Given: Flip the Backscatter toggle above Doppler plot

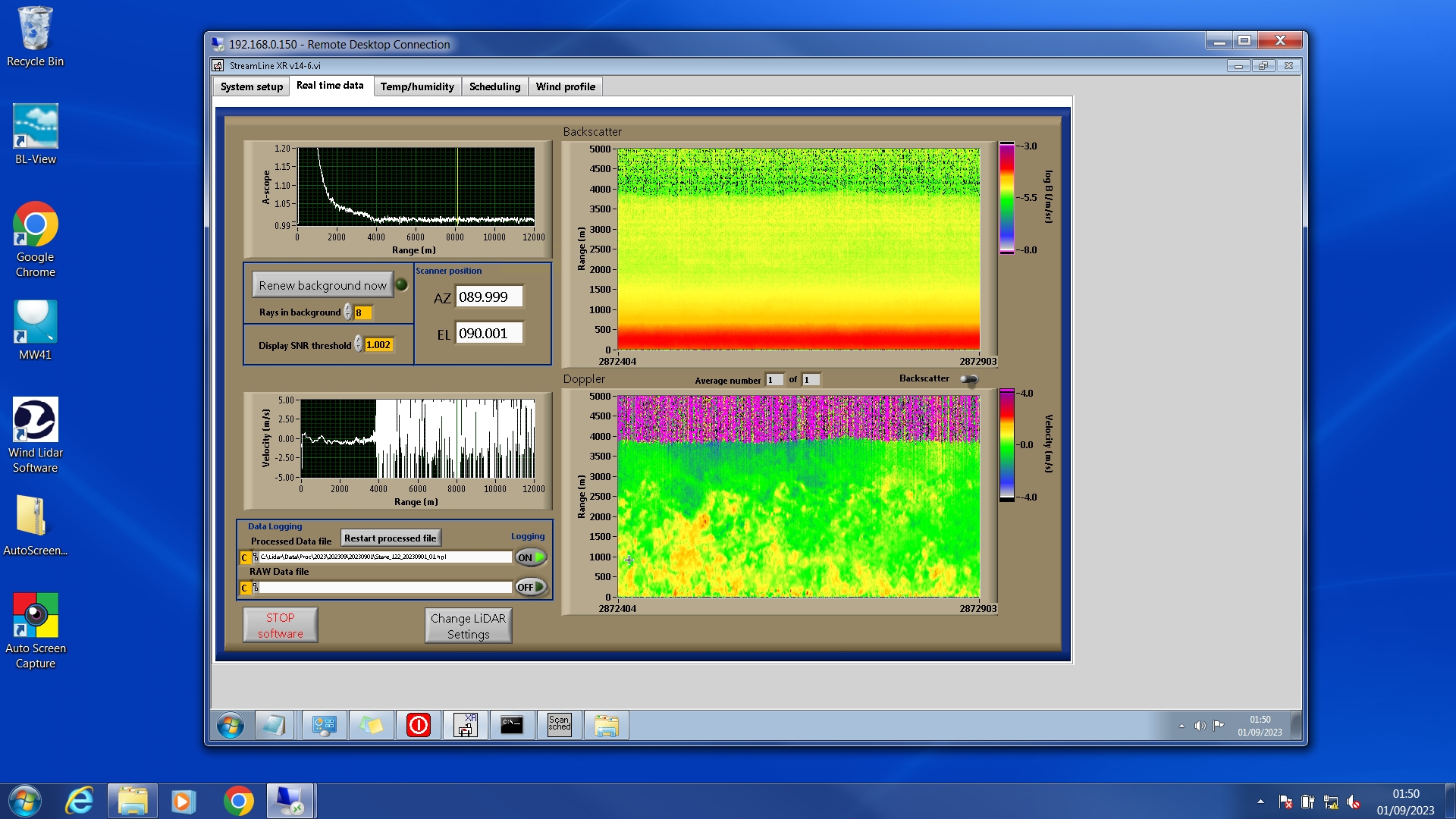Looking at the screenshot, I should (x=968, y=379).
